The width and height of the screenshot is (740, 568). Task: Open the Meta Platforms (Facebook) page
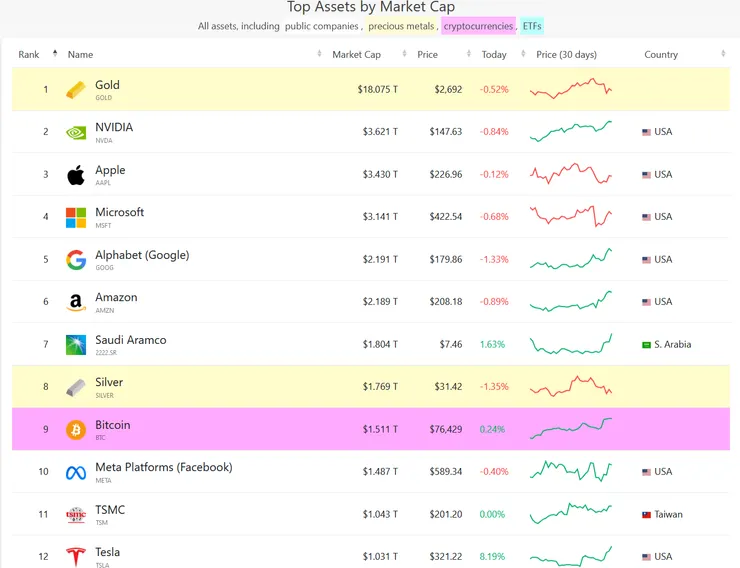point(164,467)
